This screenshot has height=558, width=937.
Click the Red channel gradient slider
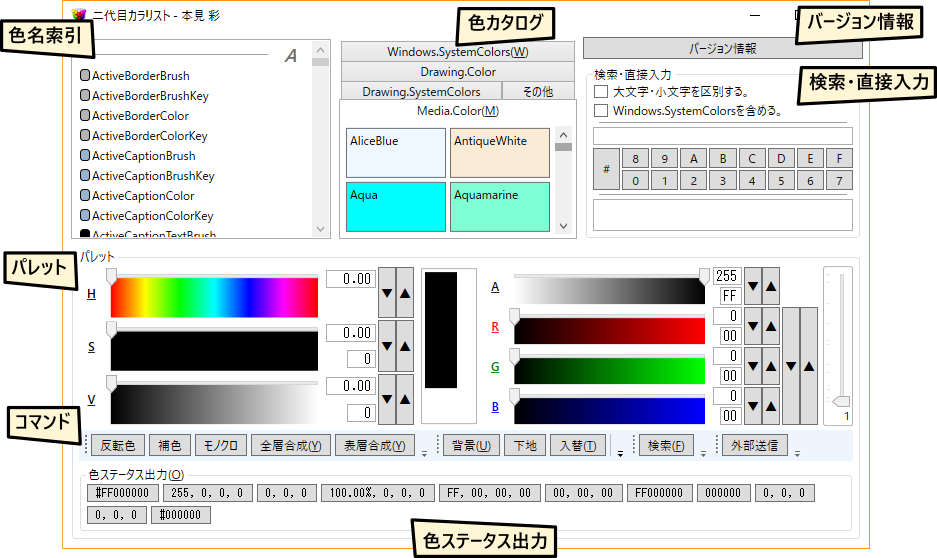pyautogui.click(x=610, y=332)
